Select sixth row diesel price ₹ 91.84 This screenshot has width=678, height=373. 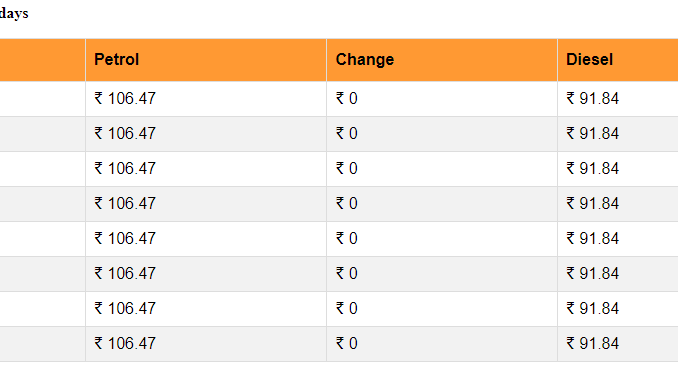click(593, 274)
